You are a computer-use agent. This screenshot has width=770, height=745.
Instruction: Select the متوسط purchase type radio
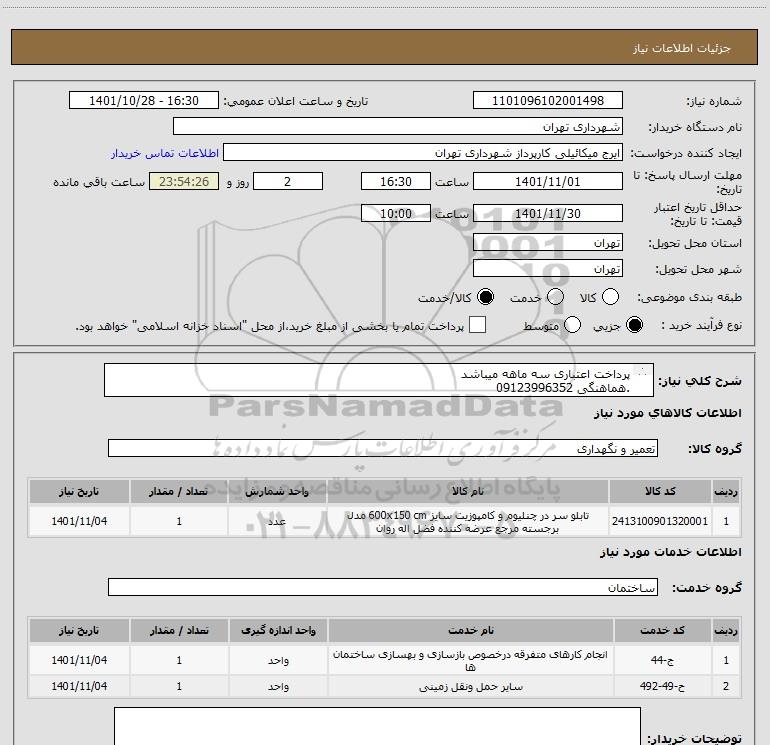coord(572,325)
